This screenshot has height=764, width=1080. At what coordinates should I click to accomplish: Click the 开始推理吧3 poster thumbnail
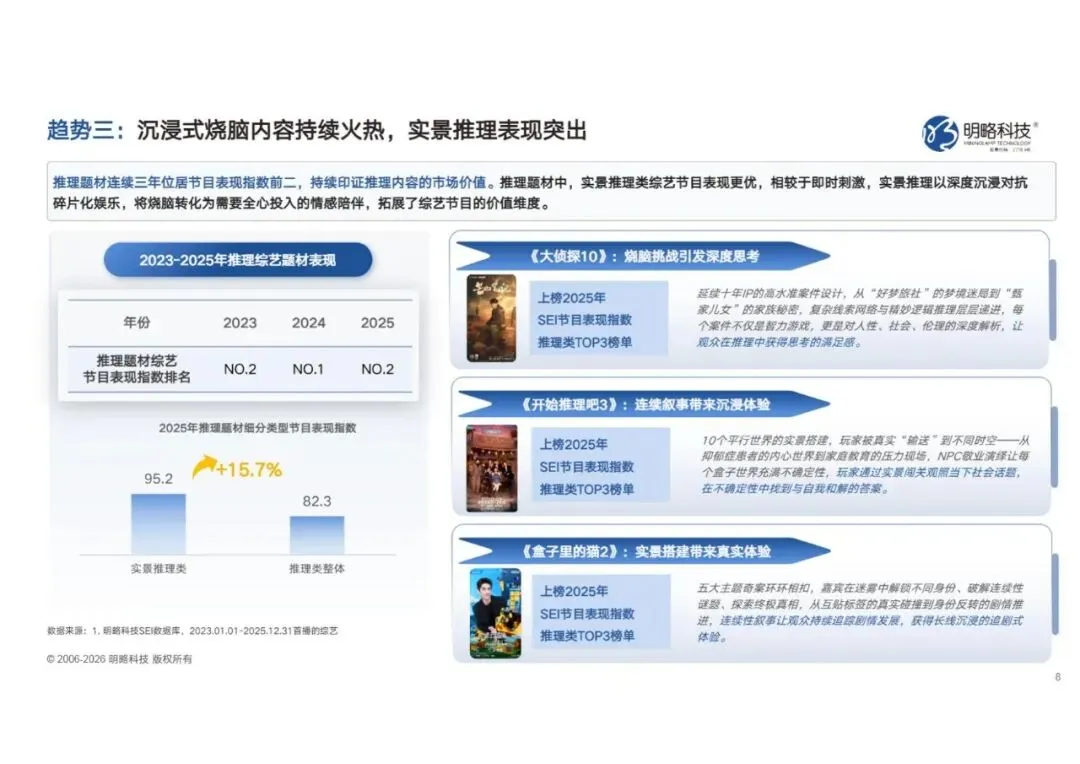pyautogui.click(x=492, y=468)
